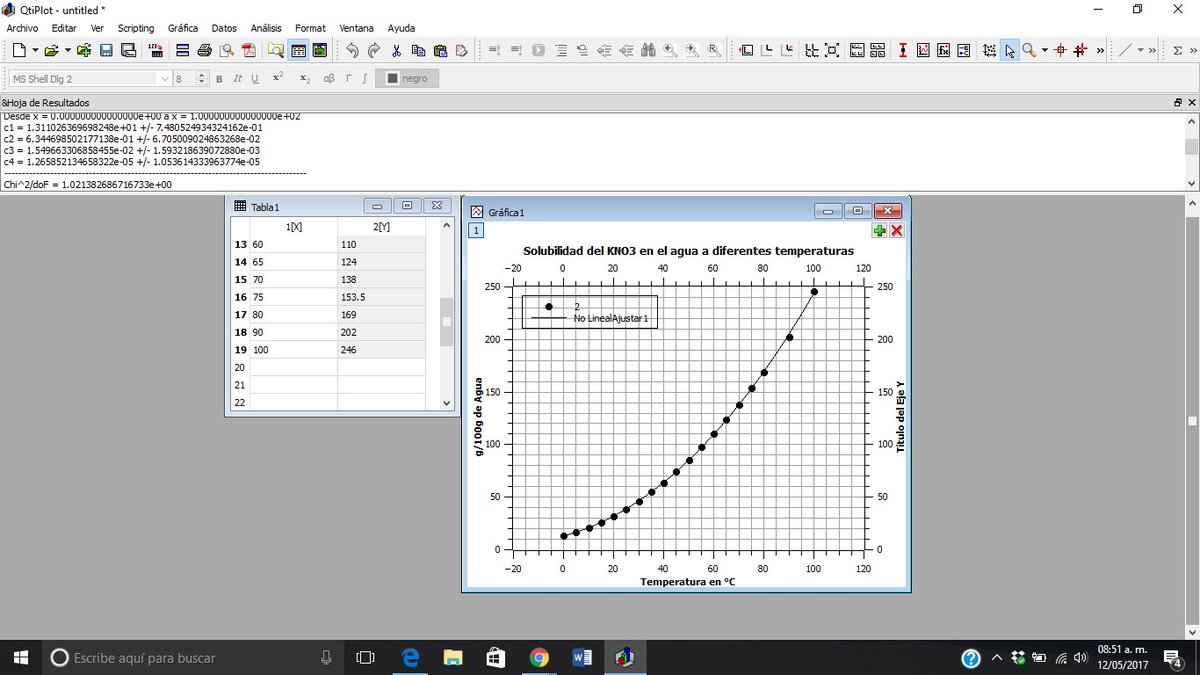The width and height of the screenshot is (1200, 675).
Task: Add a layer with green plus icon
Action: tap(880, 231)
